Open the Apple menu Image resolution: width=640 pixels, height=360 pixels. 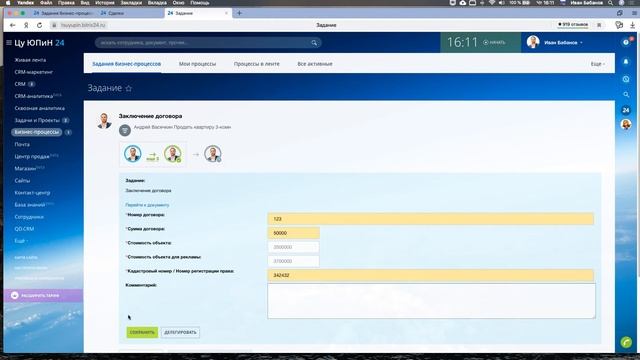click(x=8, y=2)
